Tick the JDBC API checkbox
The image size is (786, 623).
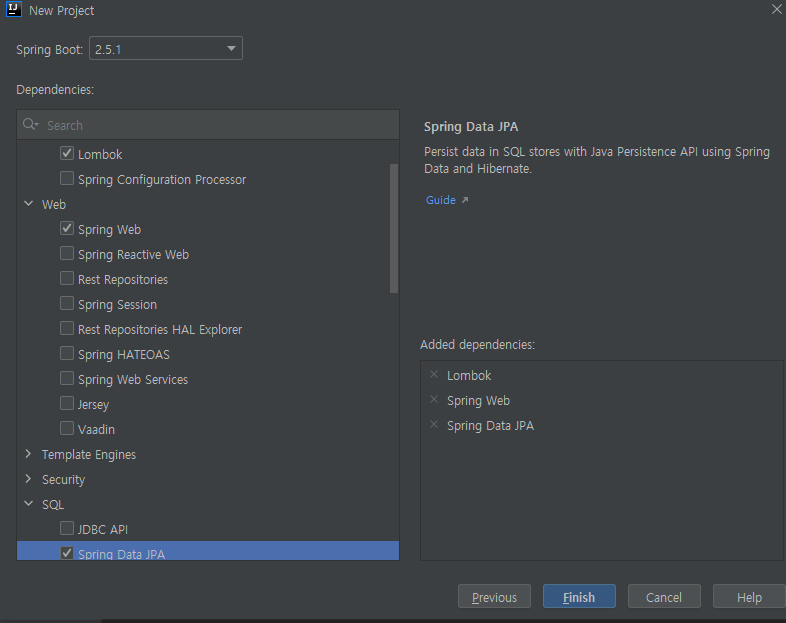coord(67,528)
